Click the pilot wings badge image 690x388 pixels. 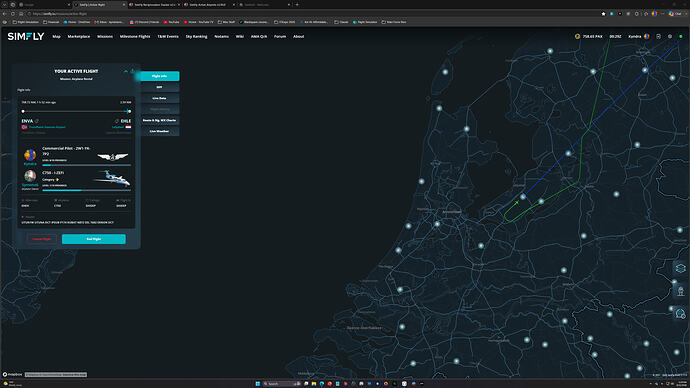(113, 157)
